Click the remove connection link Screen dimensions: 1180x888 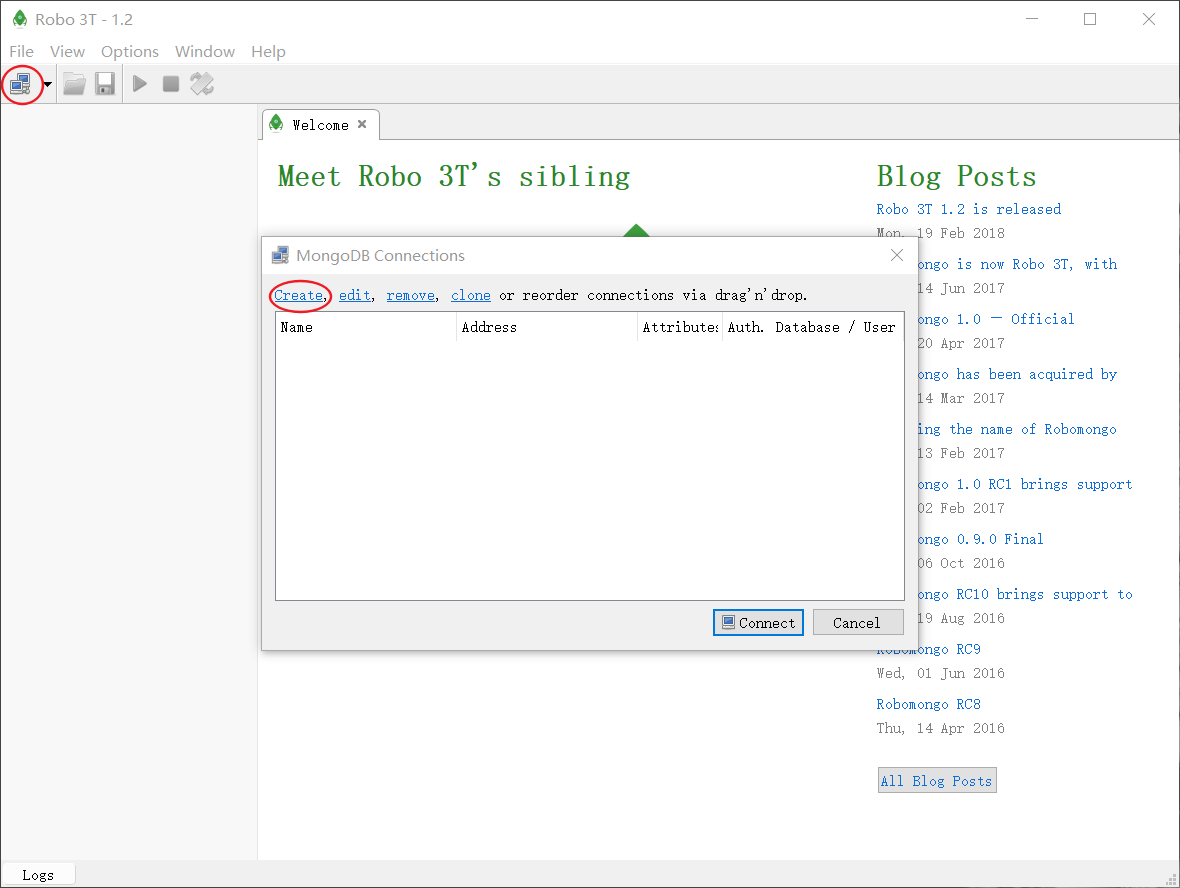411,295
